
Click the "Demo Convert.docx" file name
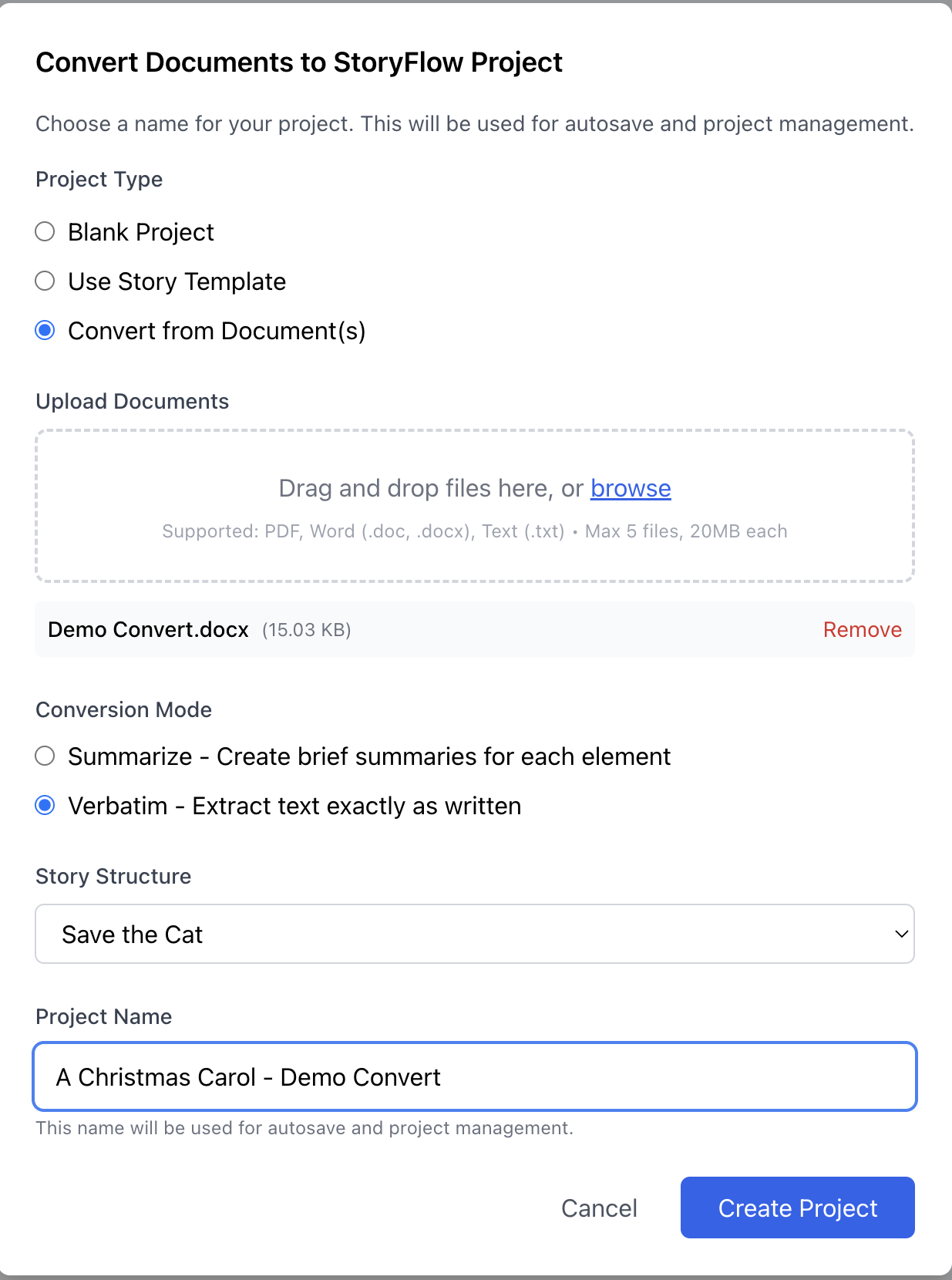[148, 629]
